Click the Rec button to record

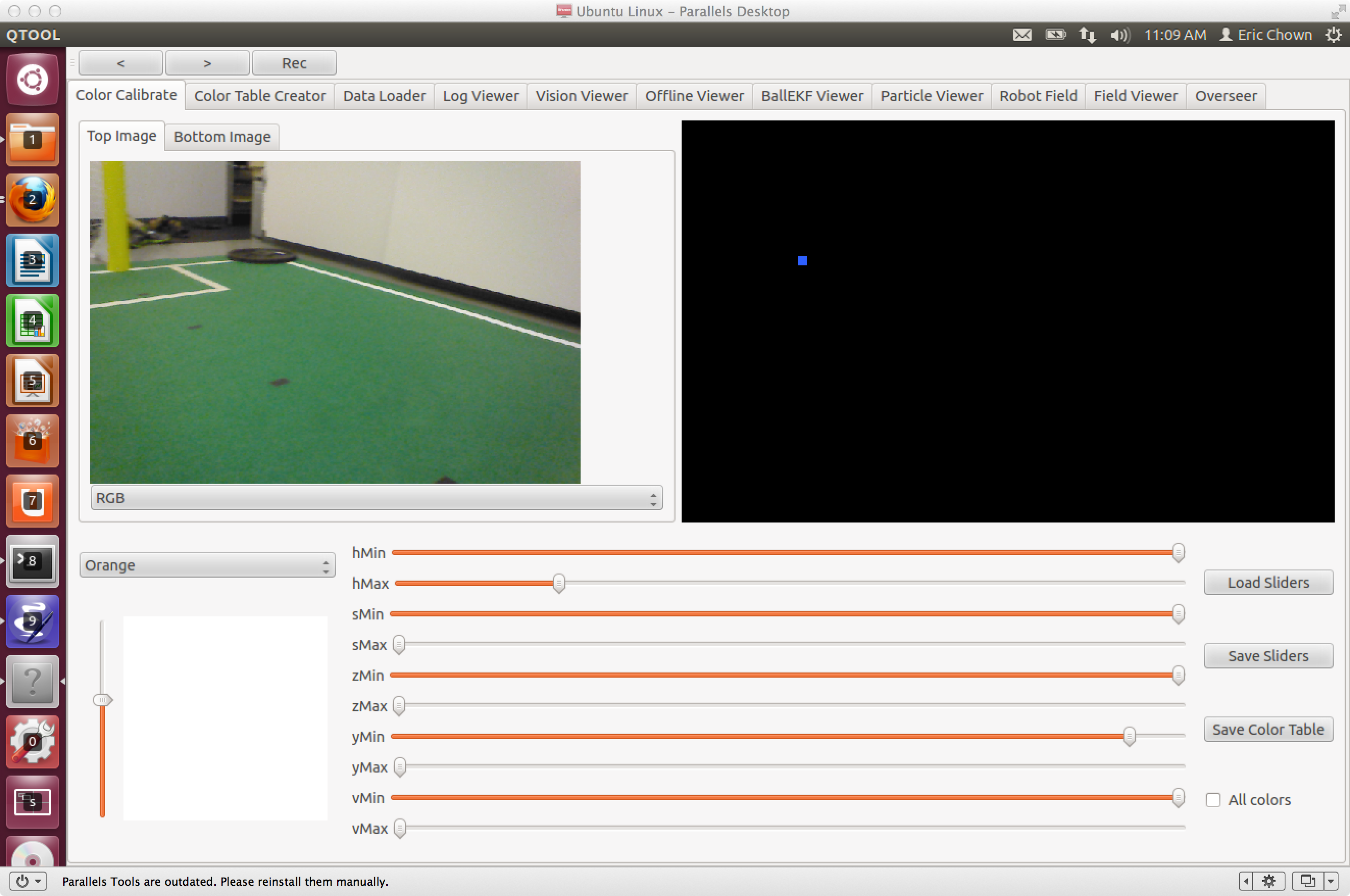tap(294, 62)
